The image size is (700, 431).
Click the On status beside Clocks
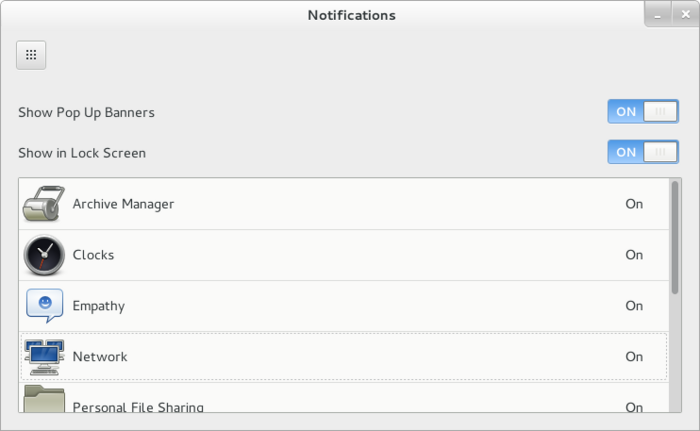point(634,255)
